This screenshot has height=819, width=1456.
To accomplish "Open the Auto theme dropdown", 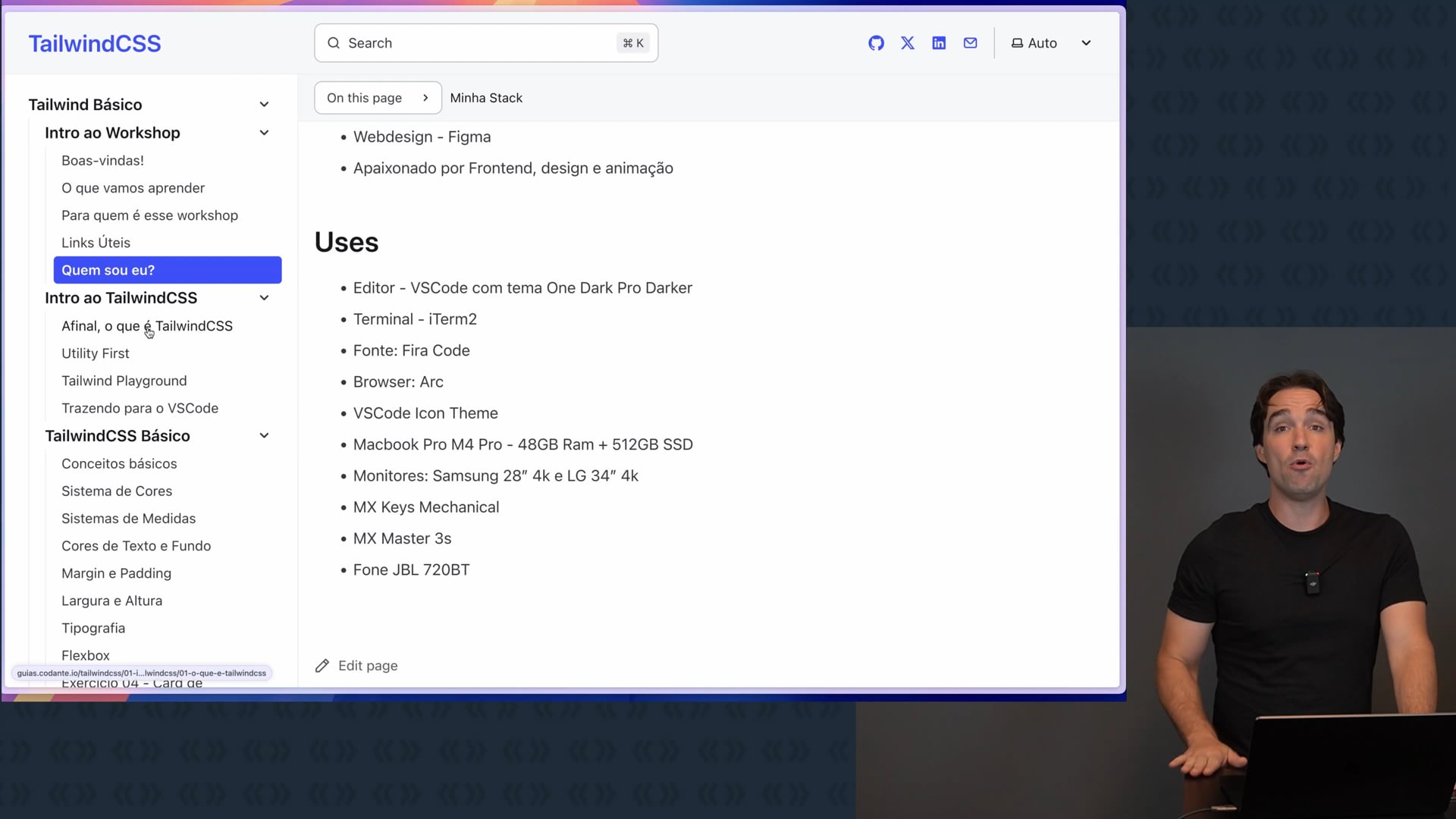I will (x=1086, y=43).
